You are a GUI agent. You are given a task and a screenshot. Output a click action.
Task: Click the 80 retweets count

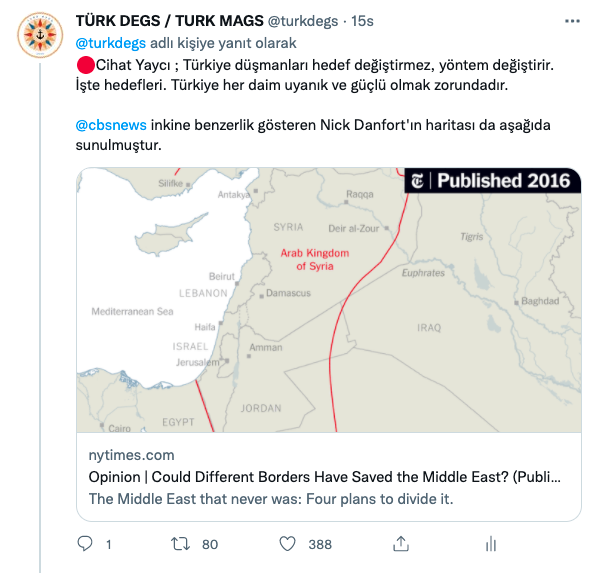(210, 544)
